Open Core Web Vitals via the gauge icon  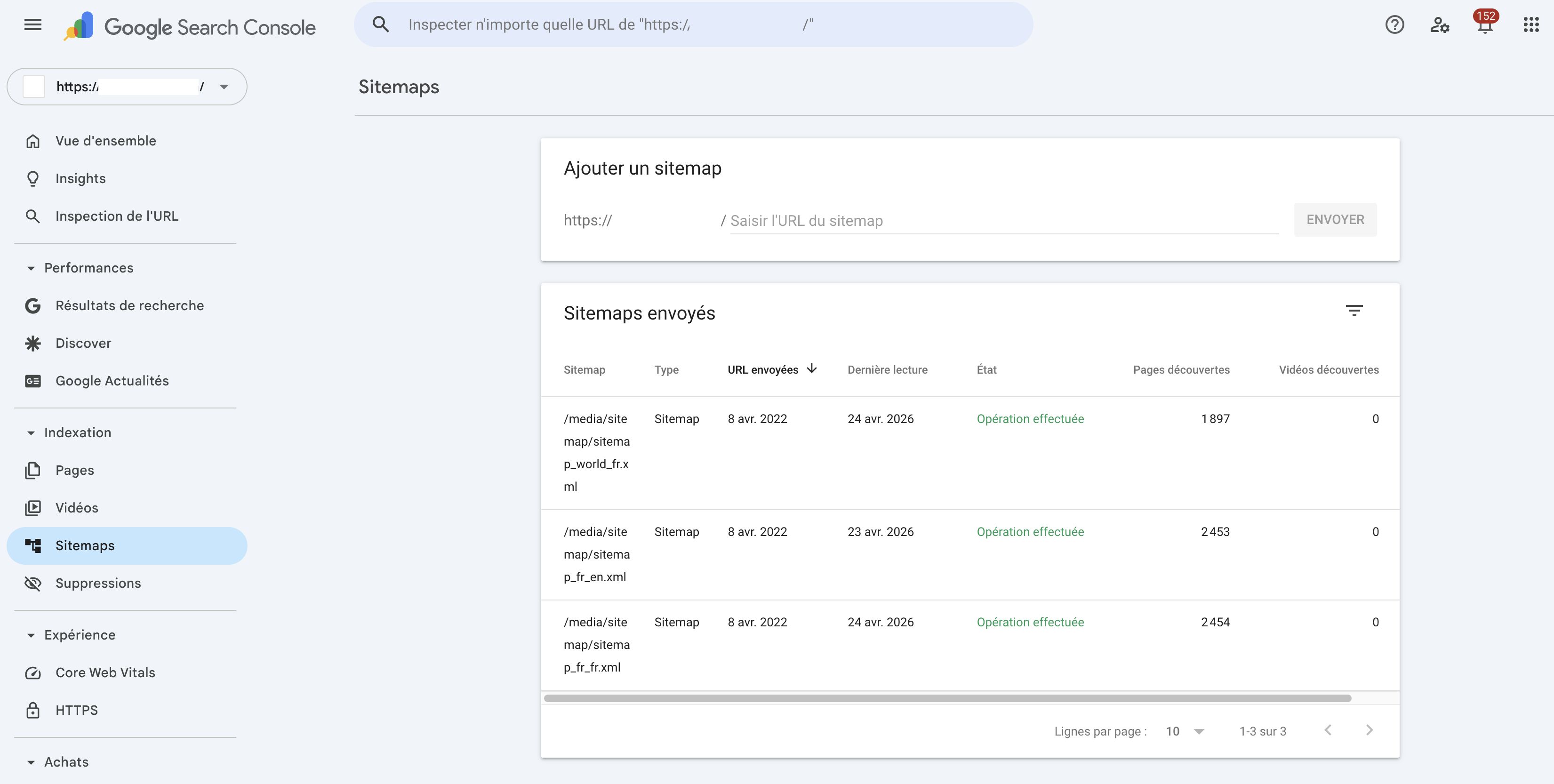tap(33, 672)
